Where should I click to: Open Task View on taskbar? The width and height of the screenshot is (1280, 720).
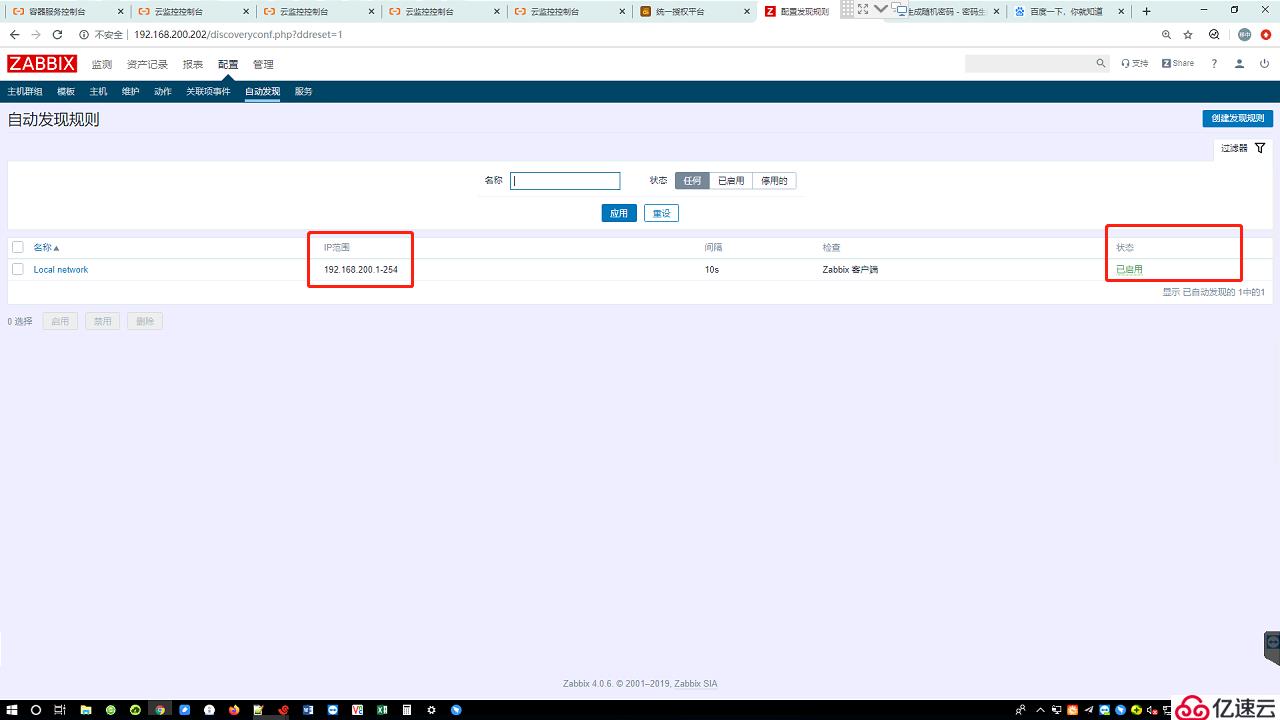point(60,710)
